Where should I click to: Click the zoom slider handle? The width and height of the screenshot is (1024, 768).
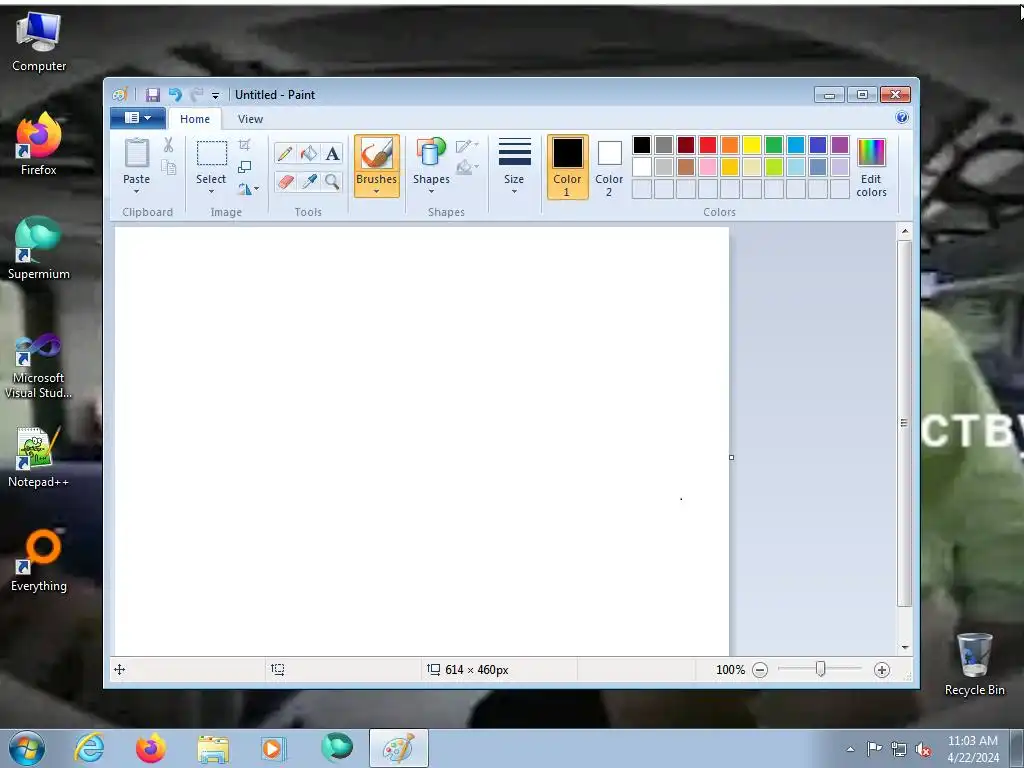[820, 669]
